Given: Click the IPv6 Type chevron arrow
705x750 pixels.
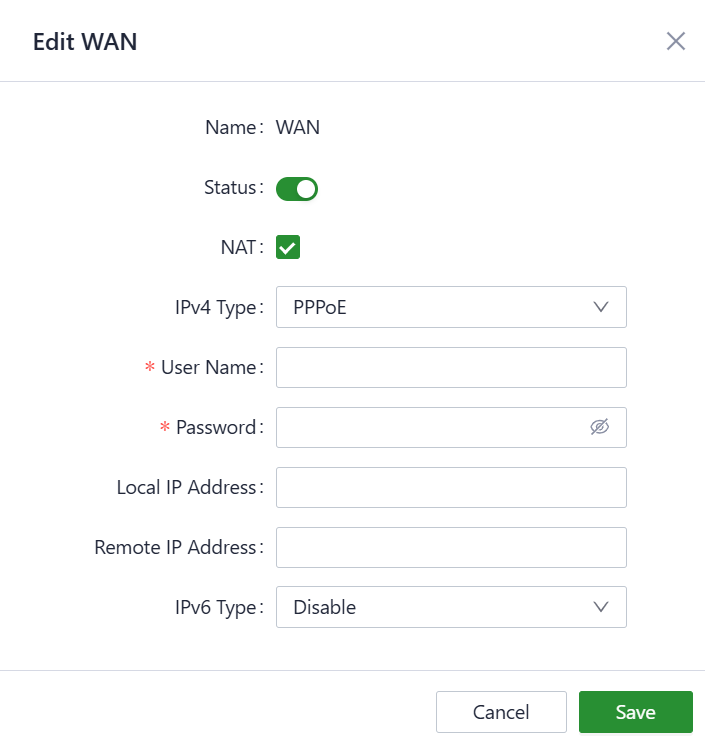Looking at the screenshot, I should click(x=601, y=607).
